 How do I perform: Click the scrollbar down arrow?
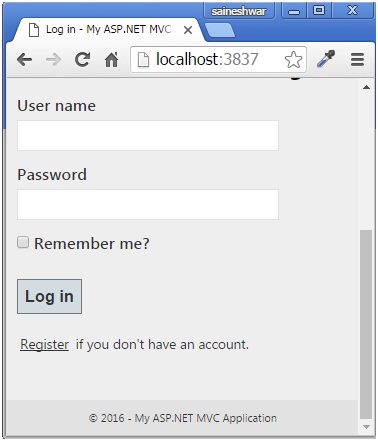[366, 427]
